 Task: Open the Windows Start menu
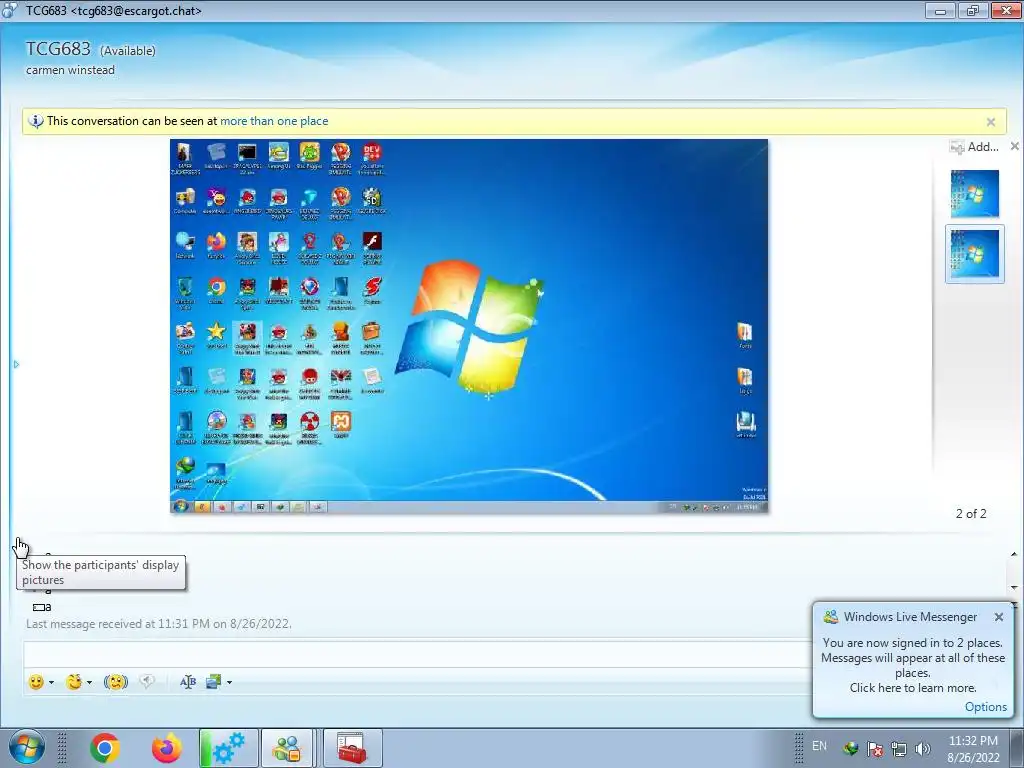(26, 748)
